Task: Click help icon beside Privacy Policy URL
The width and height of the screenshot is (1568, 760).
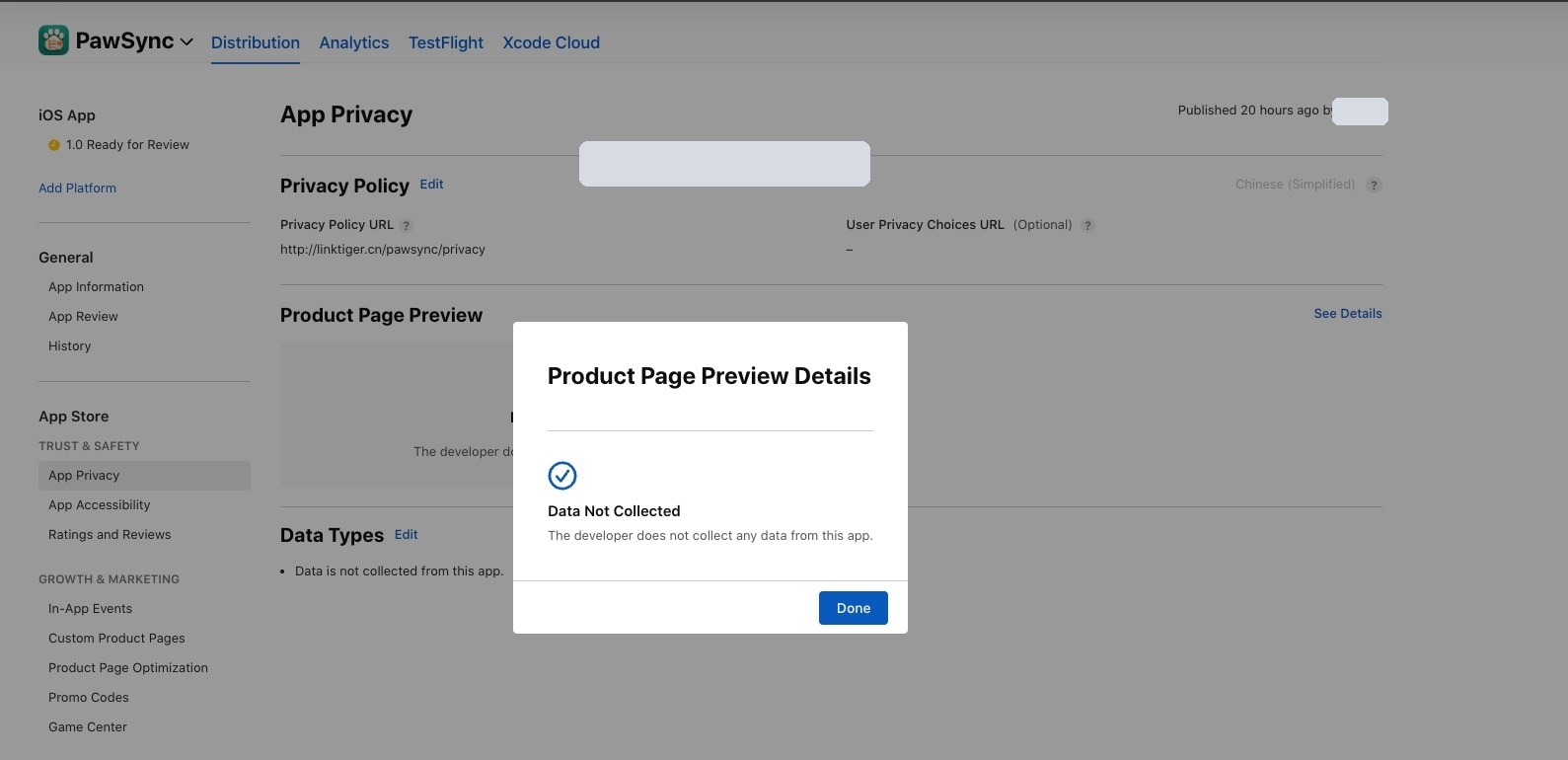Action: [x=406, y=225]
